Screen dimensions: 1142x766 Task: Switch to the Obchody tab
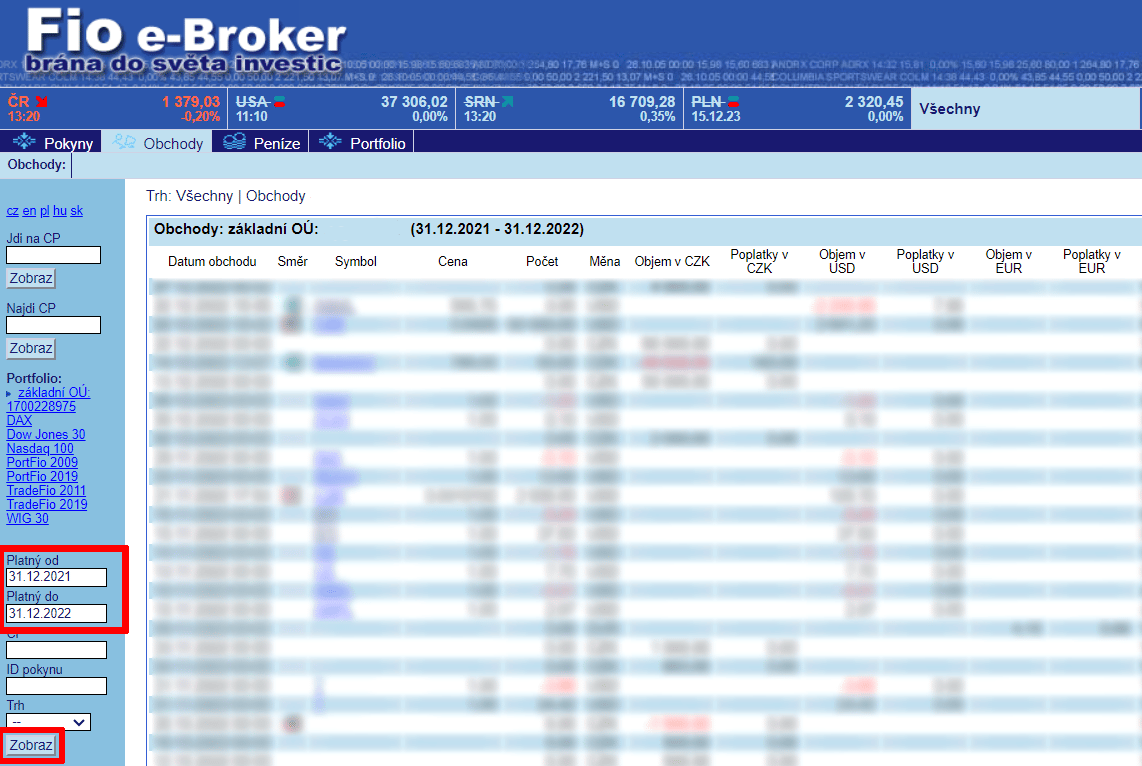pos(157,142)
